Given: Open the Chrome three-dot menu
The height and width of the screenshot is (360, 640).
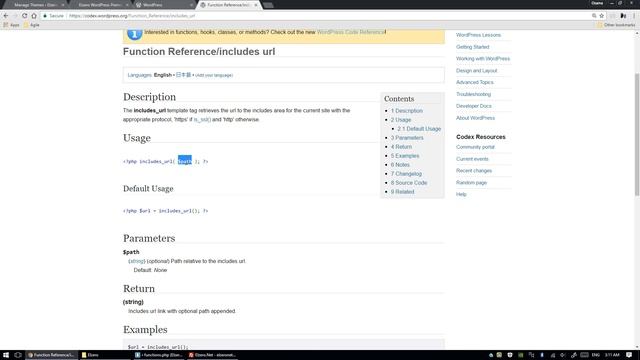Looking at the screenshot, I should coord(634,16).
